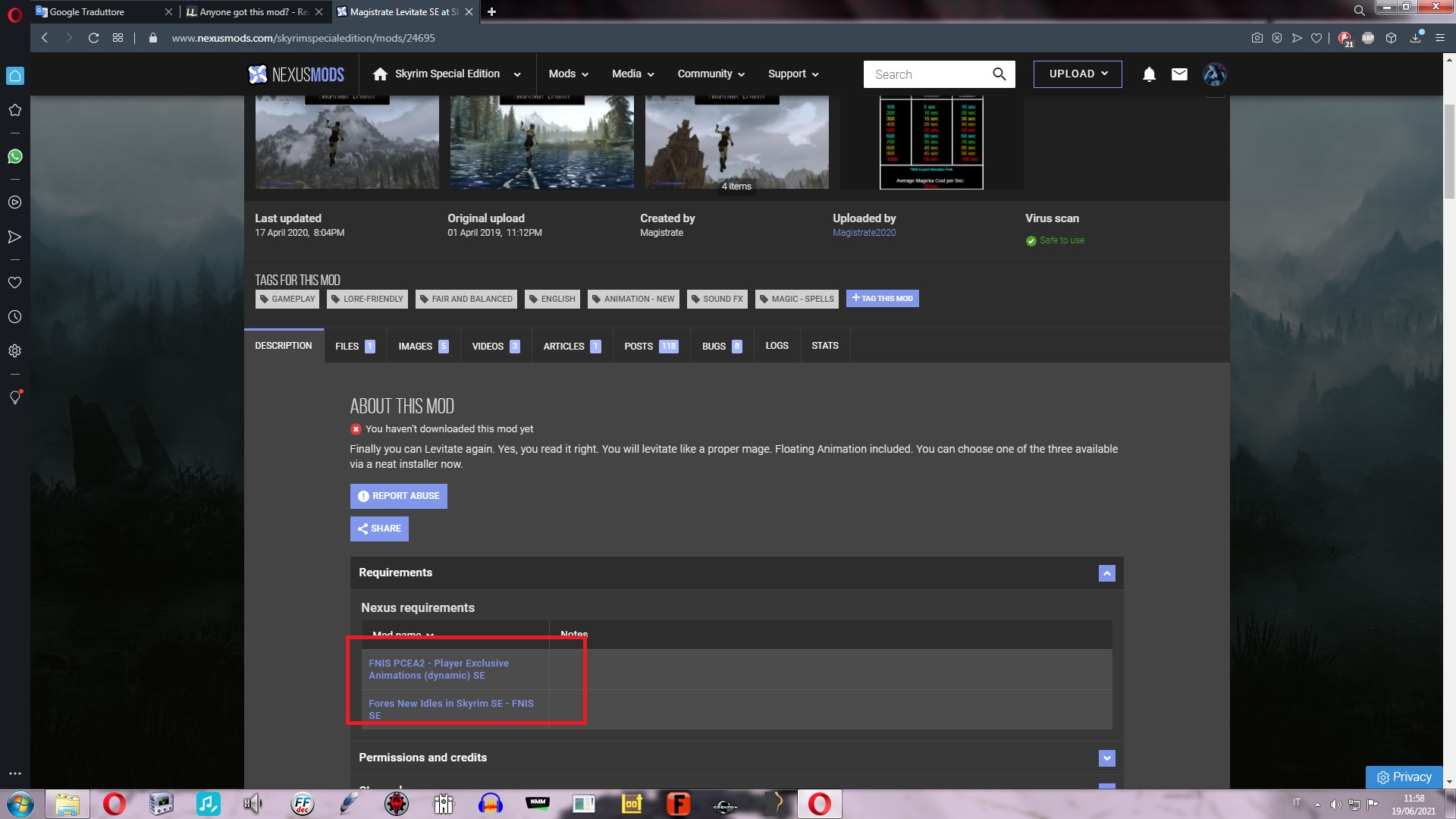Open history clock icon in sidebar
The width and height of the screenshot is (1456, 819).
click(x=14, y=317)
